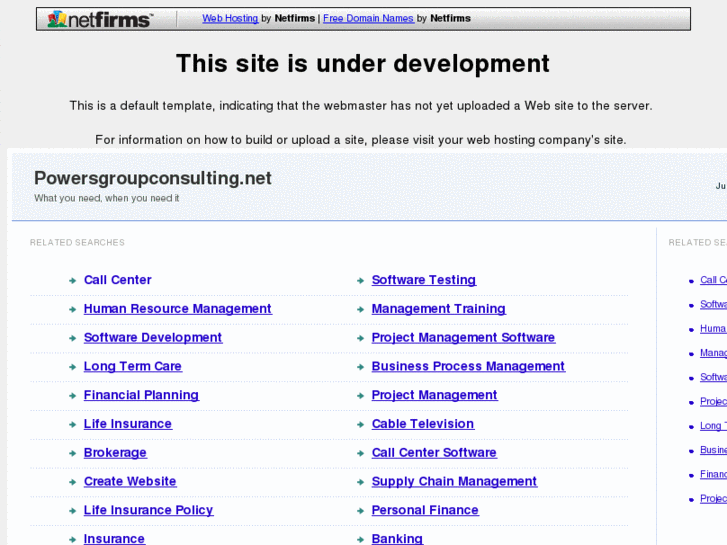The image size is (727, 545).
Task: Open sidebar link starting with Huma
Action: (x=713, y=328)
